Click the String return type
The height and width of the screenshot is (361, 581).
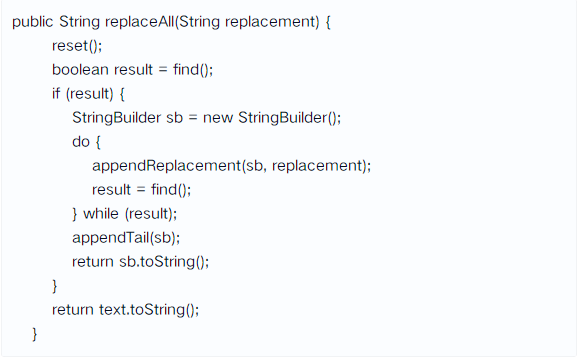click(79, 22)
